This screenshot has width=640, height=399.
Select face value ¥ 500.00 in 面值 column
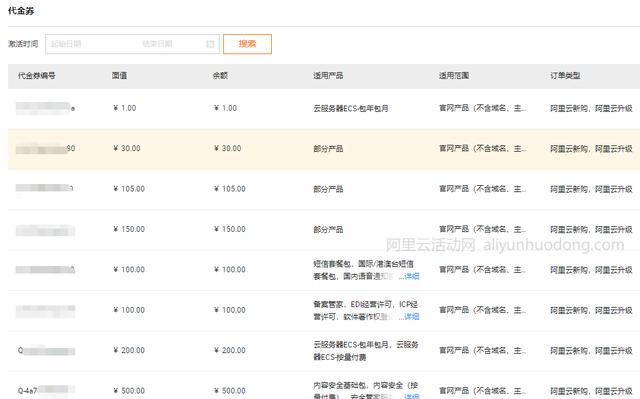point(129,391)
